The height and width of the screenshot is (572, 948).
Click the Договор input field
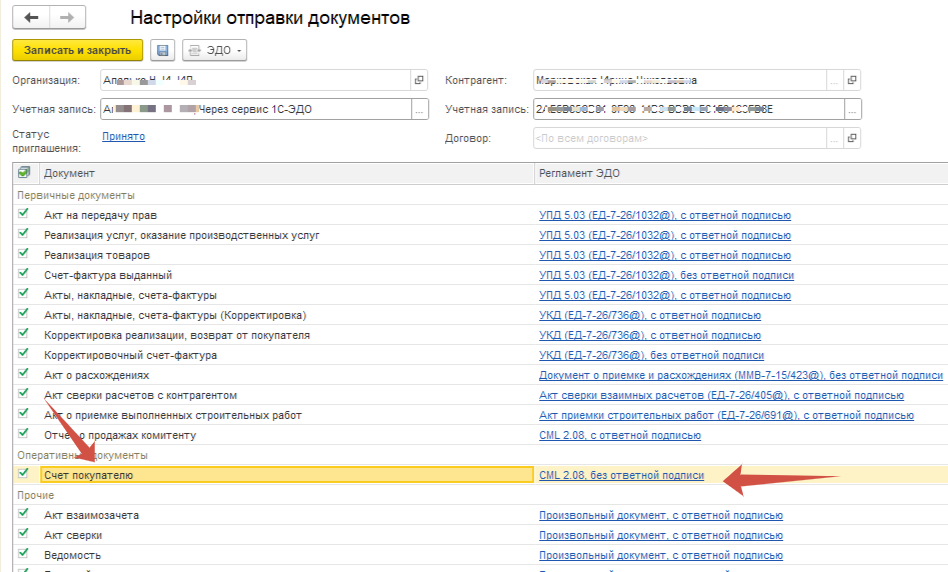(x=678, y=138)
